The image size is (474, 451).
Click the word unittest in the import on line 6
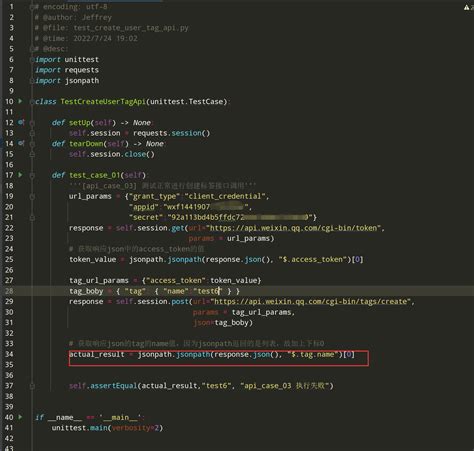coord(82,60)
